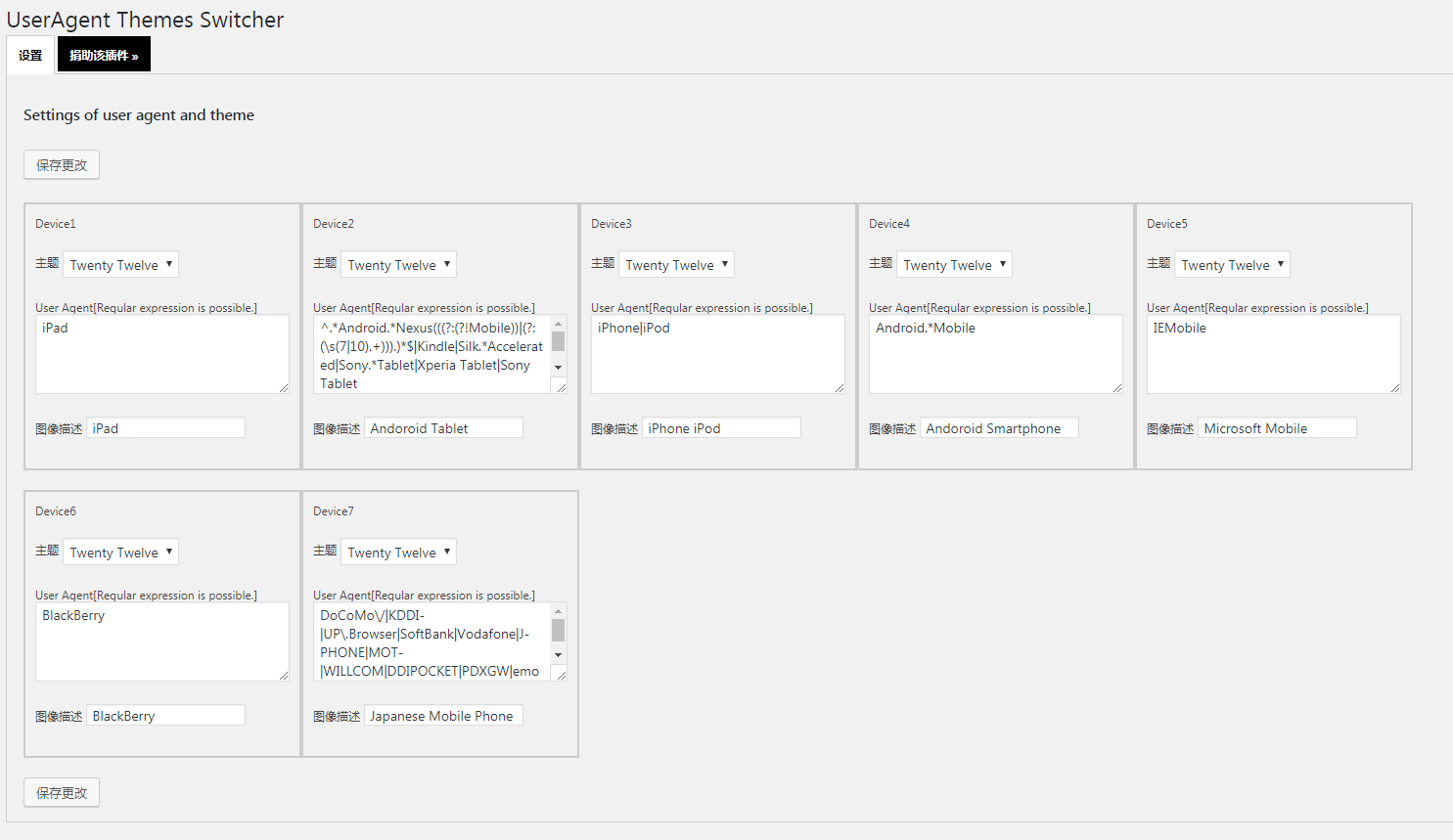The height and width of the screenshot is (840, 1453).
Task: Click Device3 textarea resize handle
Action: point(840,388)
